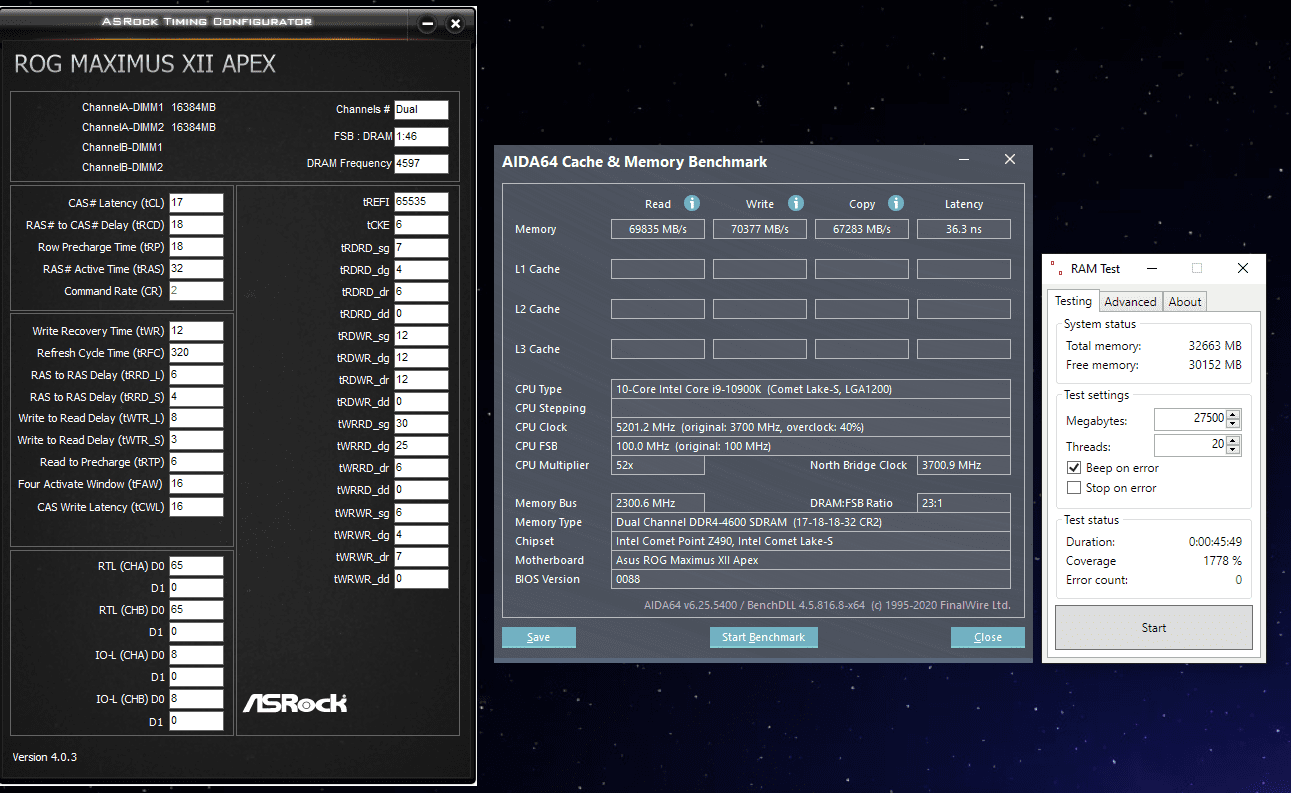The width and height of the screenshot is (1291, 793).
Task: Click the Refresh Cycle Time (tRFC) field
Action: tap(196, 353)
